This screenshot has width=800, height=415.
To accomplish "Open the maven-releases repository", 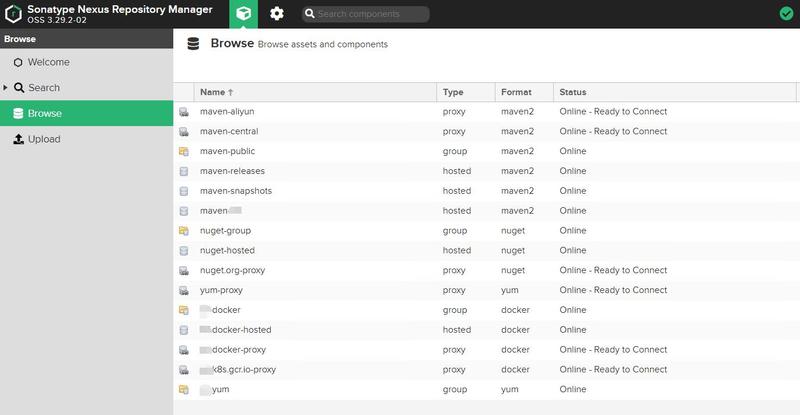I will pos(232,171).
